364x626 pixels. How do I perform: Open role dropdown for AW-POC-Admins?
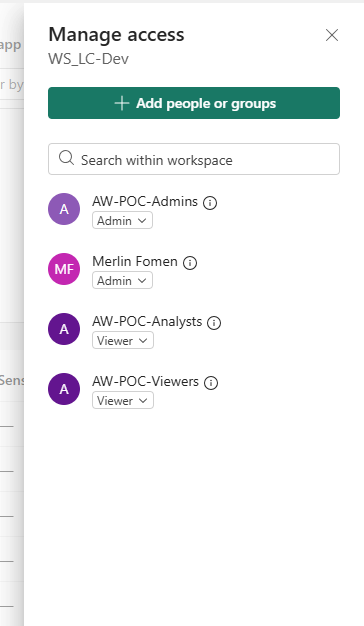122,220
